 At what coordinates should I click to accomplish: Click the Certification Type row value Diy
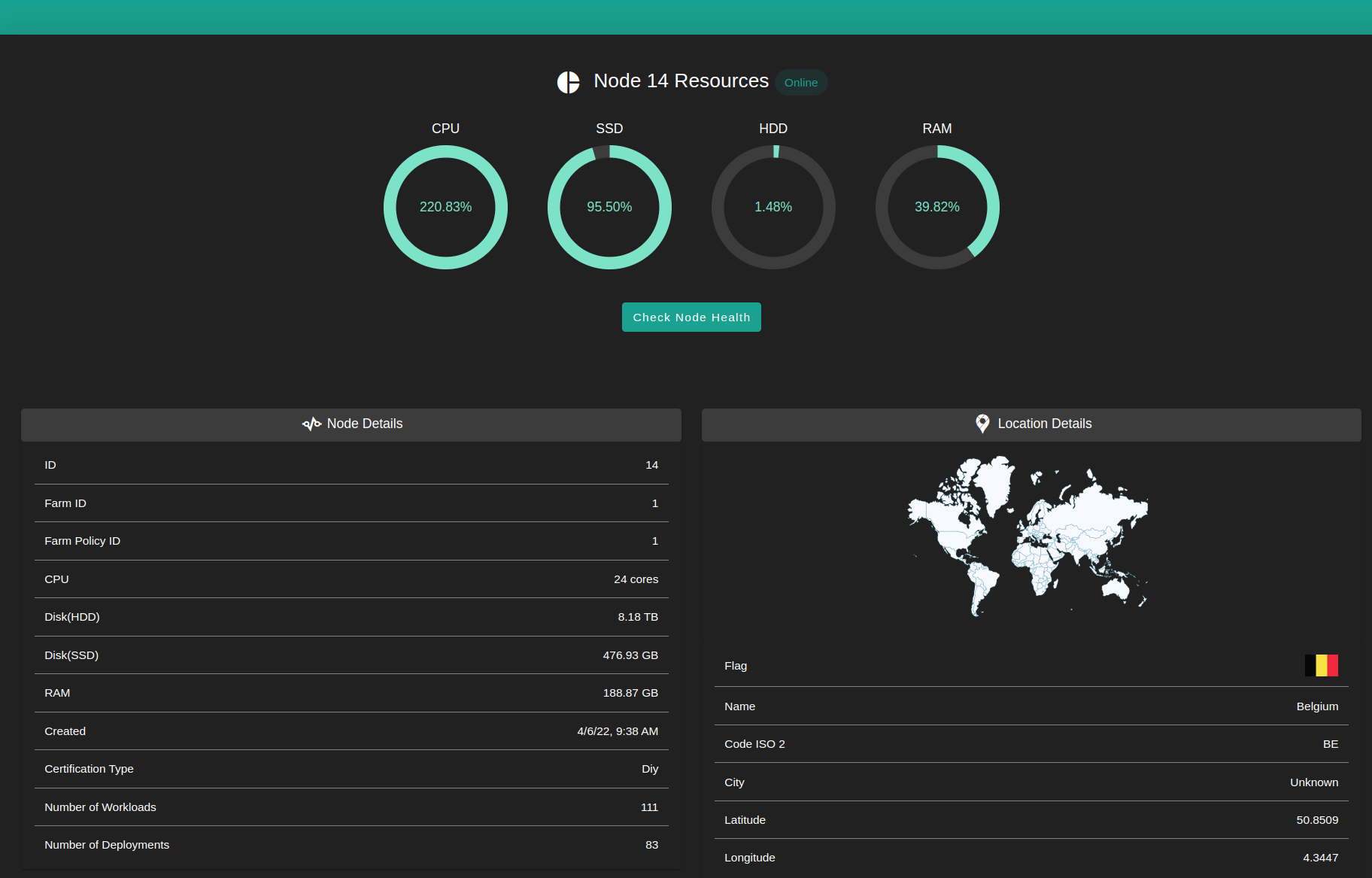(649, 769)
